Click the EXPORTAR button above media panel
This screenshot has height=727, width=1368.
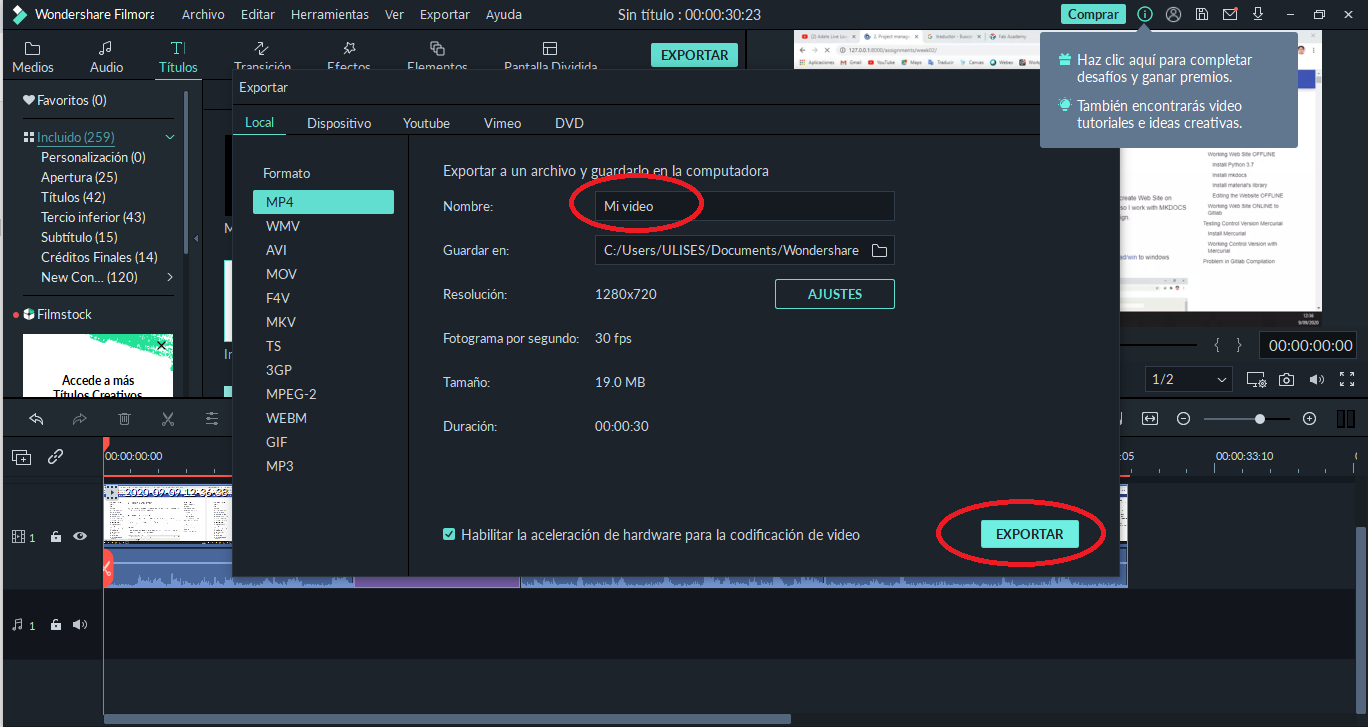tap(694, 55)
